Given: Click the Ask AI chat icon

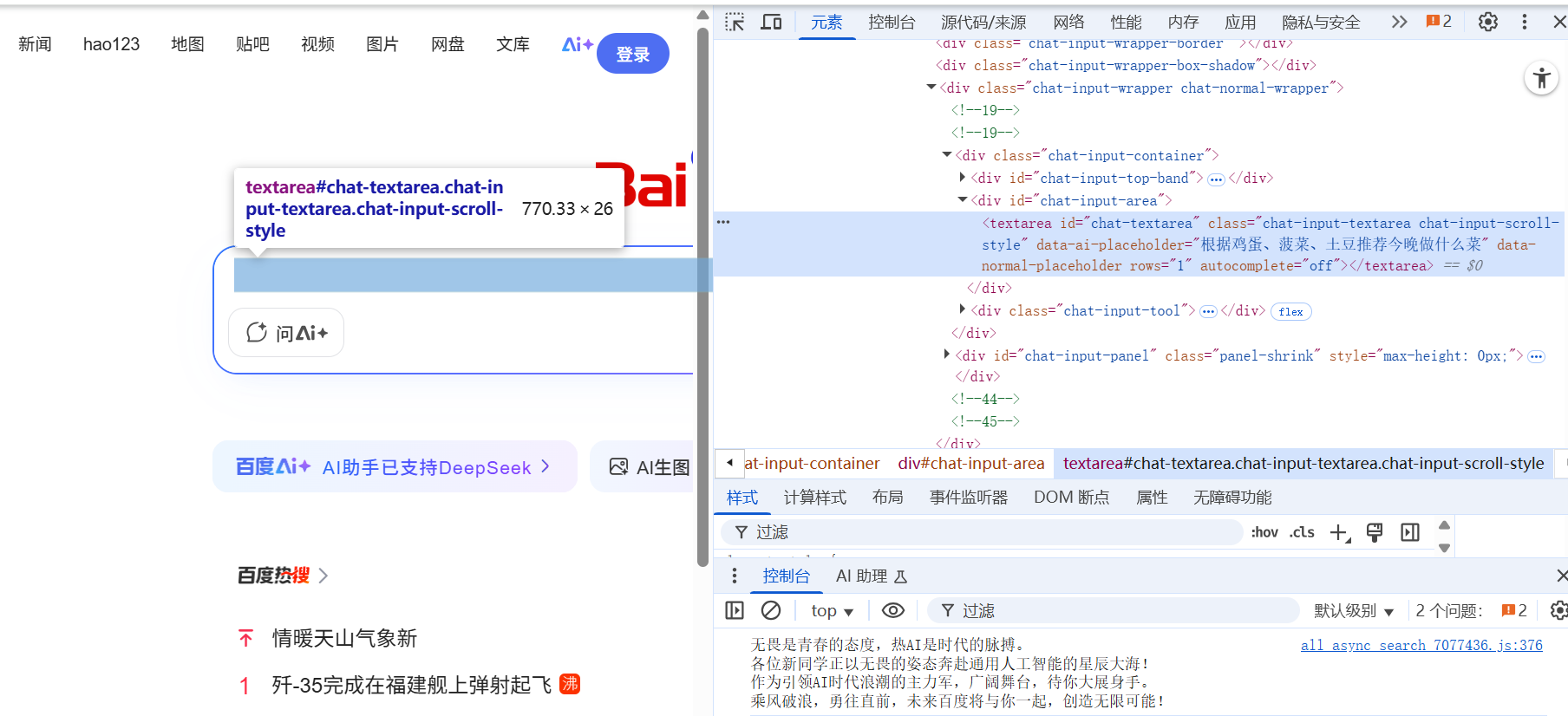Looking at the screenshot, I should (x=257, y=332).
